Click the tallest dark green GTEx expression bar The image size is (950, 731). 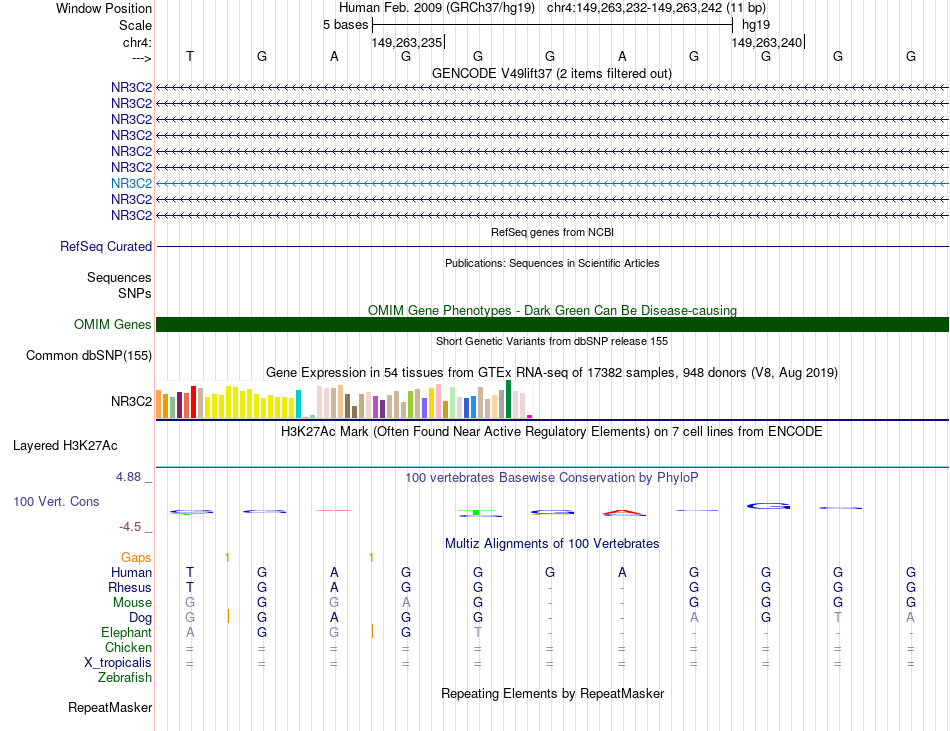click(509, 399)
